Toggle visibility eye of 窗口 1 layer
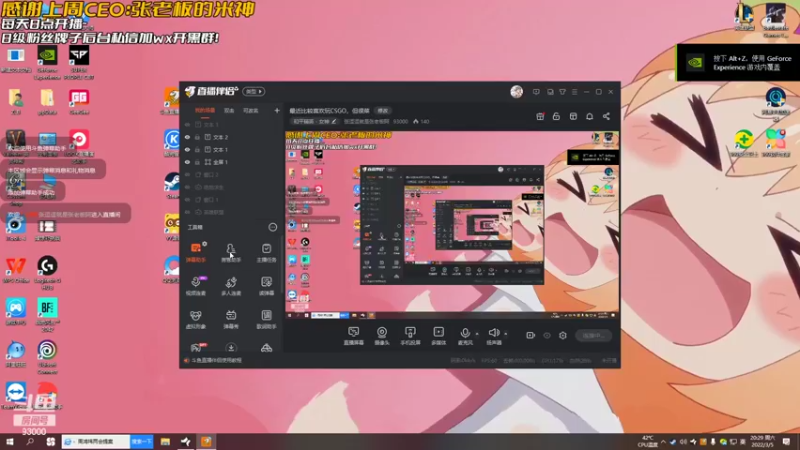800x450 pixels. (187, 200)
